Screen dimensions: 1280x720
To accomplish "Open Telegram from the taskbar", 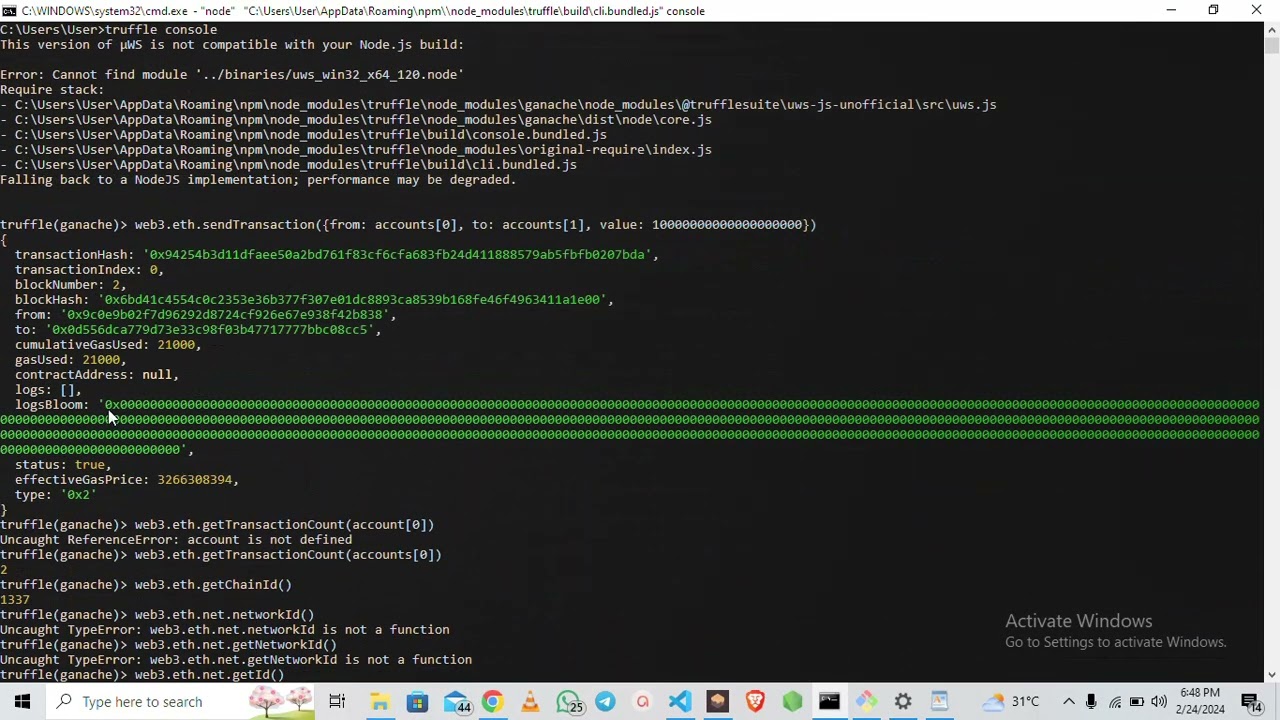I will point(605,702).
